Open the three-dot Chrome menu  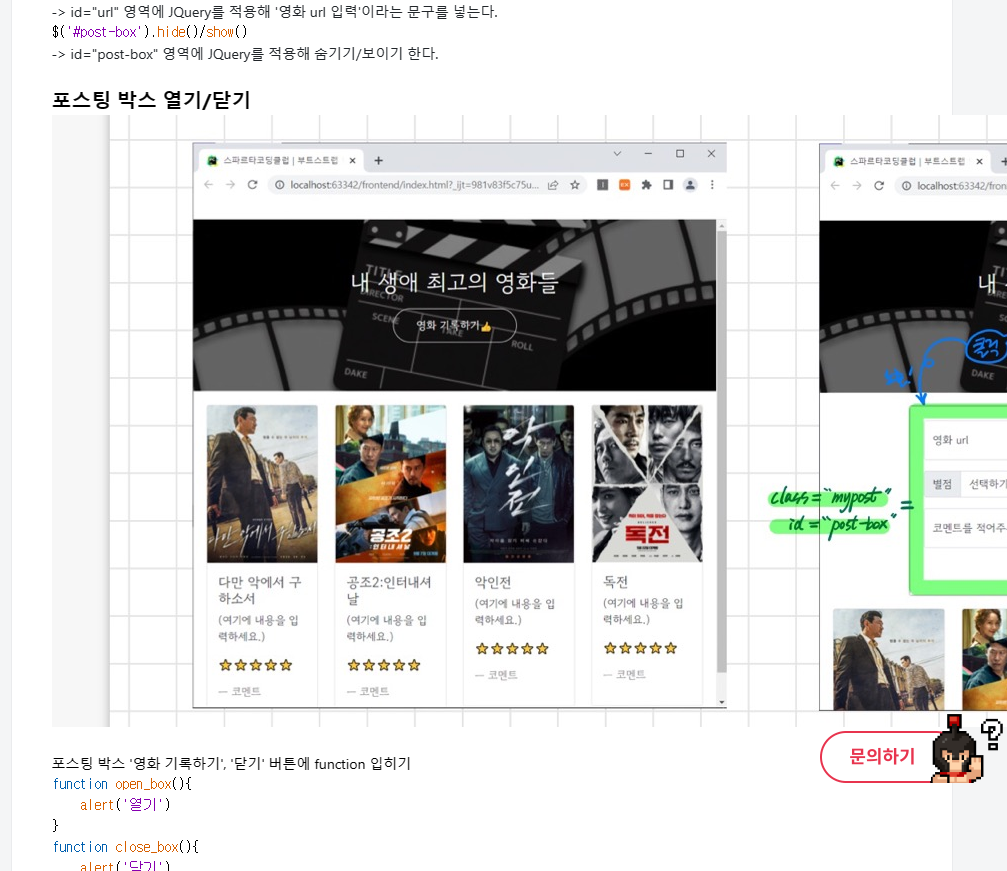pos(712,185)
